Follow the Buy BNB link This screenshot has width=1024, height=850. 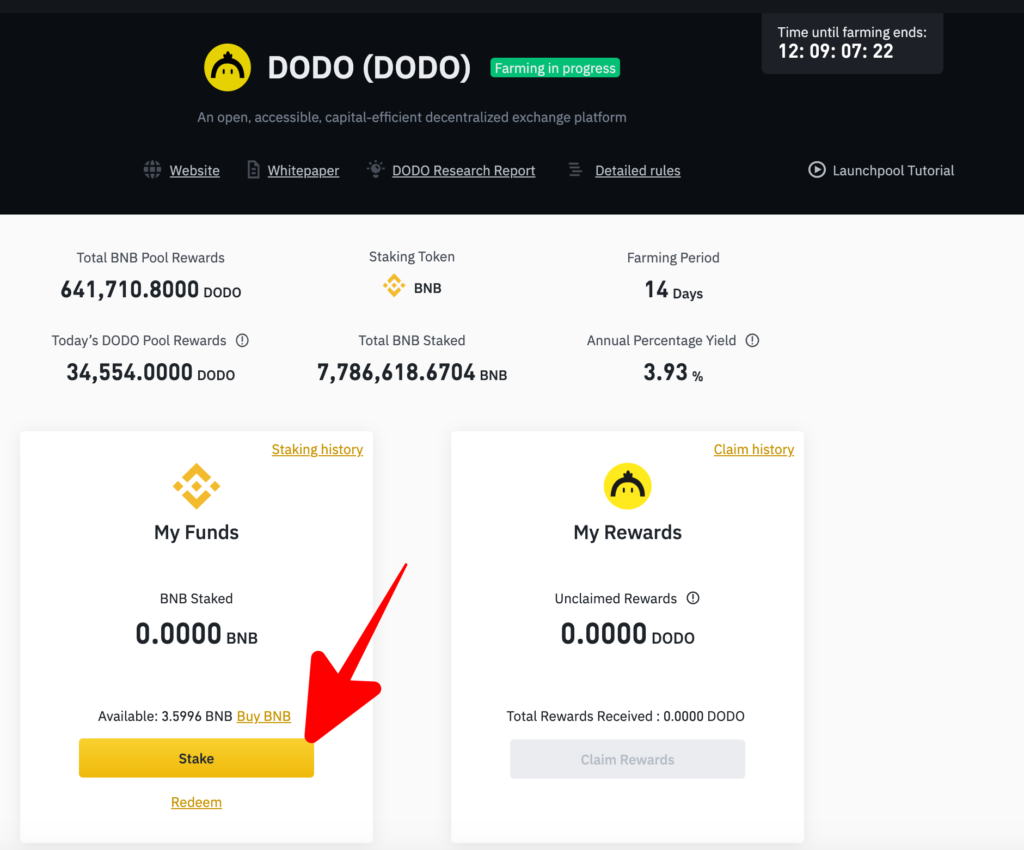pos(264,716)
